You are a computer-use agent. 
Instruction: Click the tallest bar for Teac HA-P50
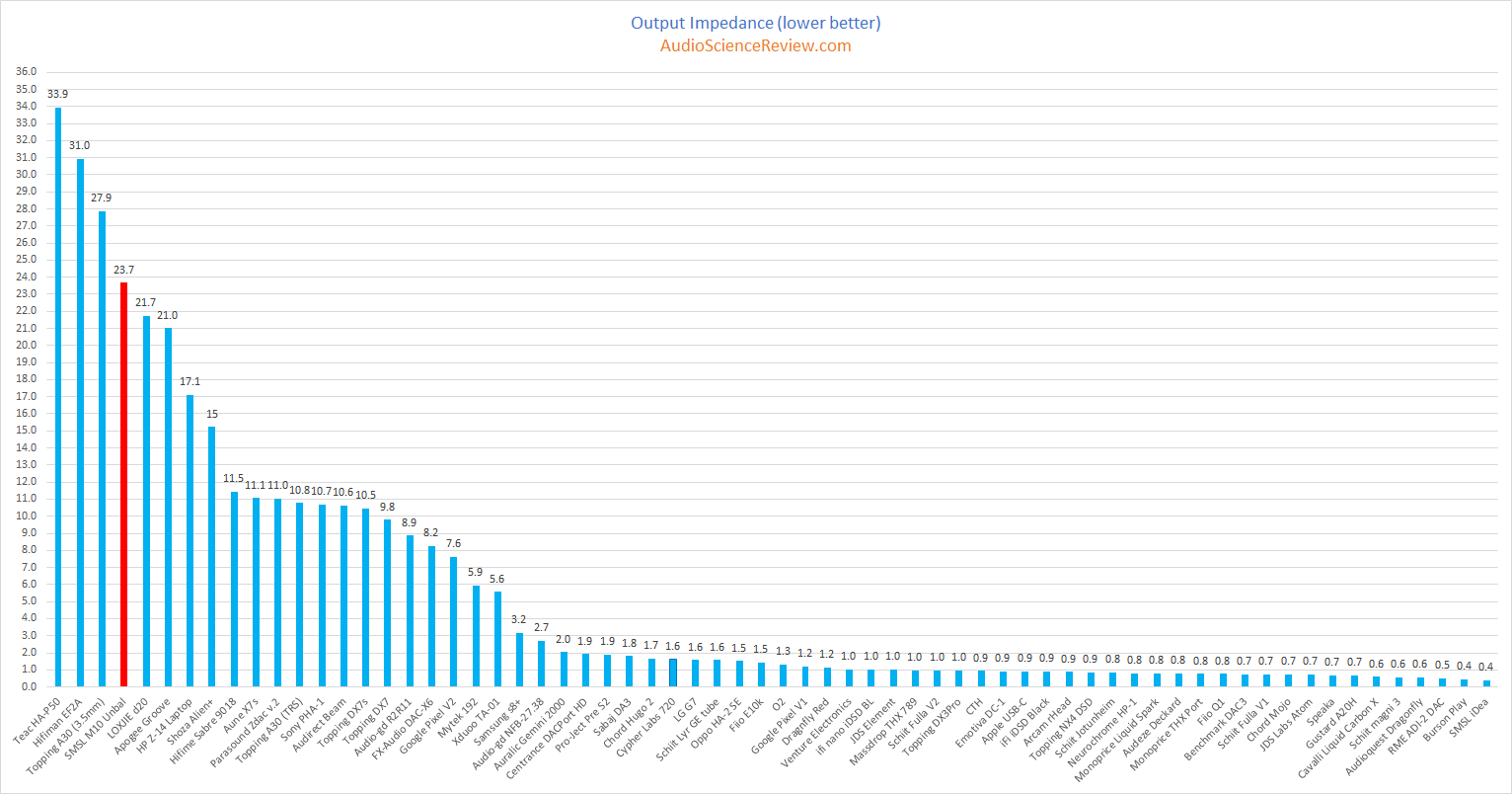pos(58,397)
